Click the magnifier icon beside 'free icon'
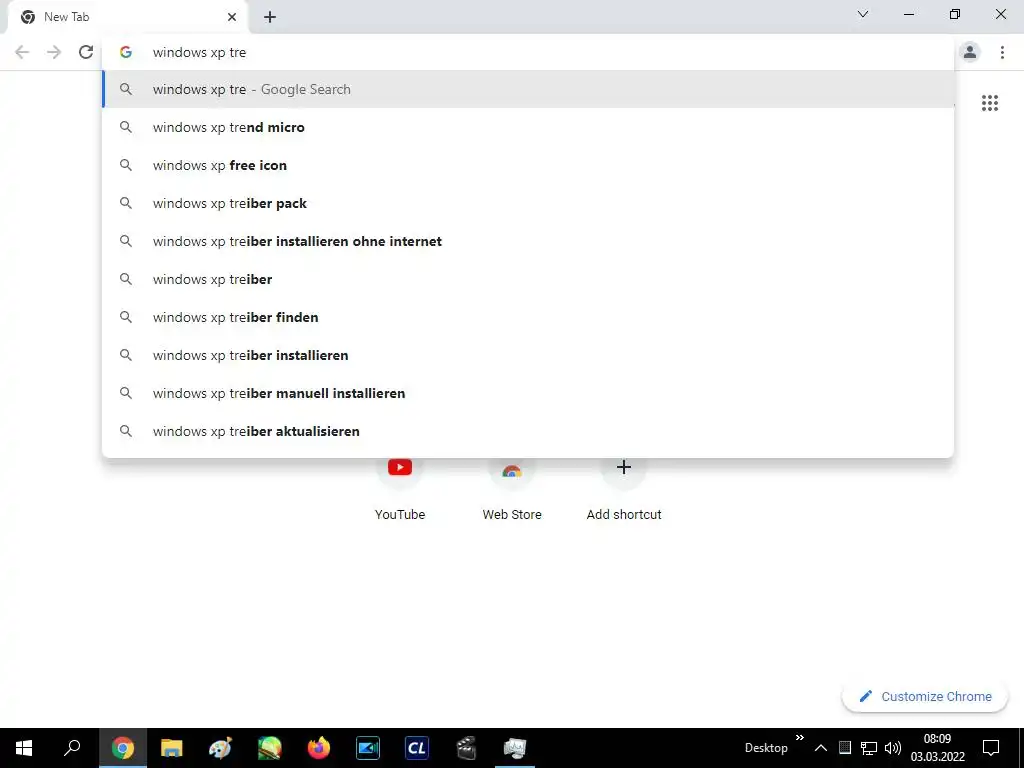1024x768 pixels. coord(126,165)
